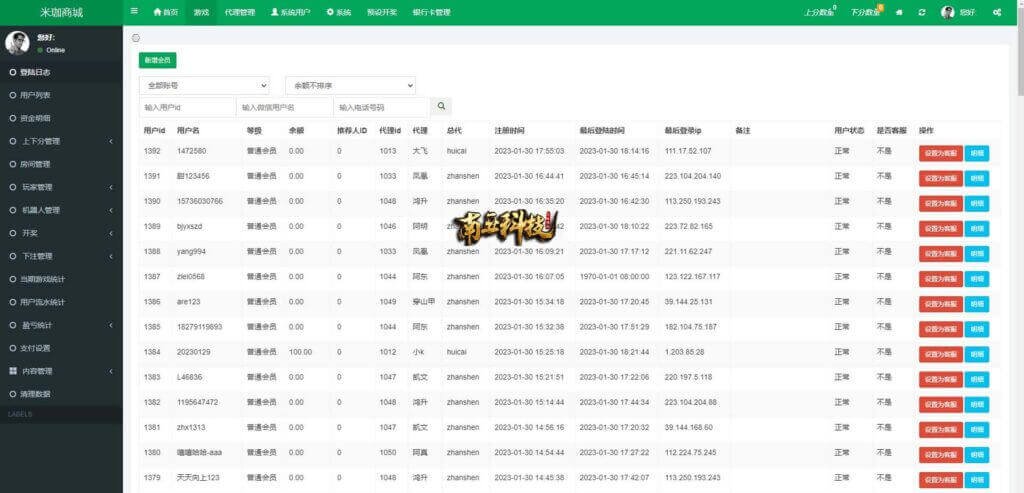
Task: Select the radio button above 新增会员
Action: tap(136, 38)
